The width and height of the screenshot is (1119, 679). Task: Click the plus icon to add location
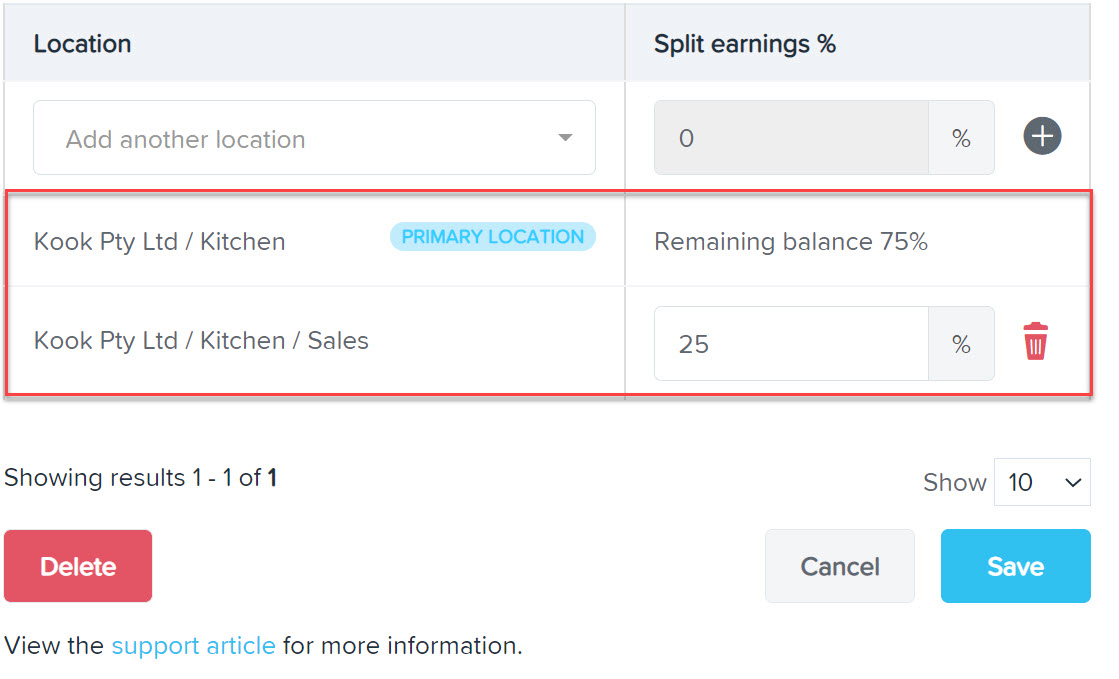1042,136
